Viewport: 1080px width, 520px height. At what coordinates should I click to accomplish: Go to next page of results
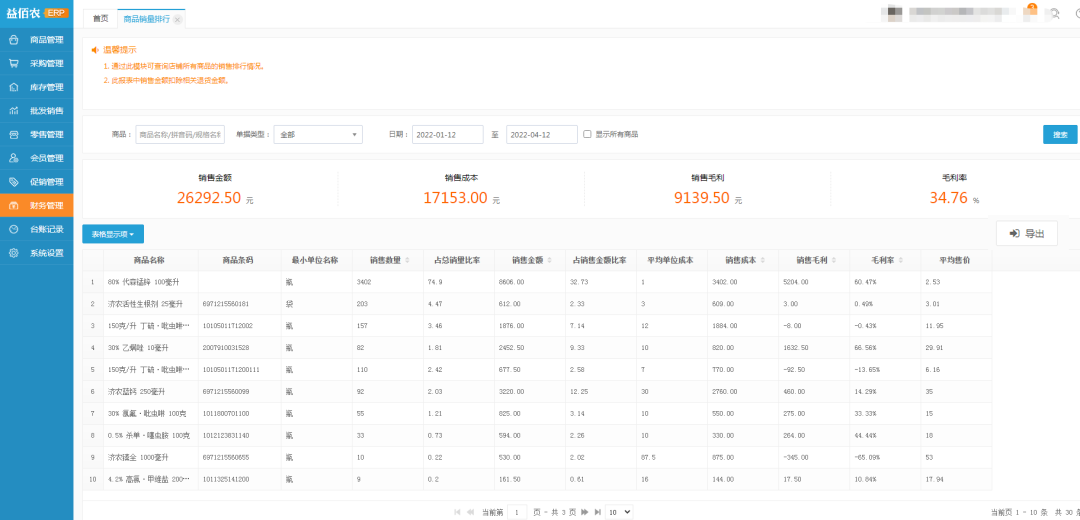tap(585, 512)
